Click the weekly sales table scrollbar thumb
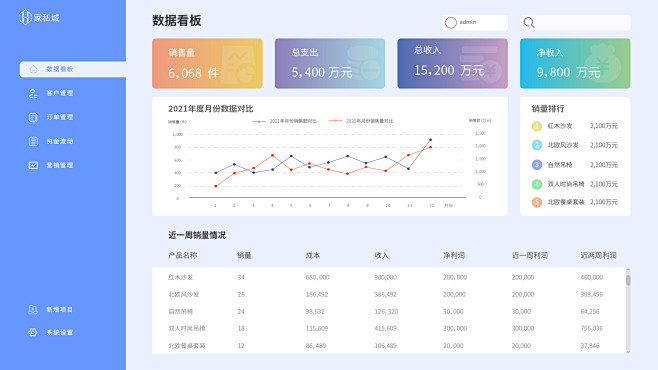The width and height of the screenshot is (658, 370). (628, 280)
